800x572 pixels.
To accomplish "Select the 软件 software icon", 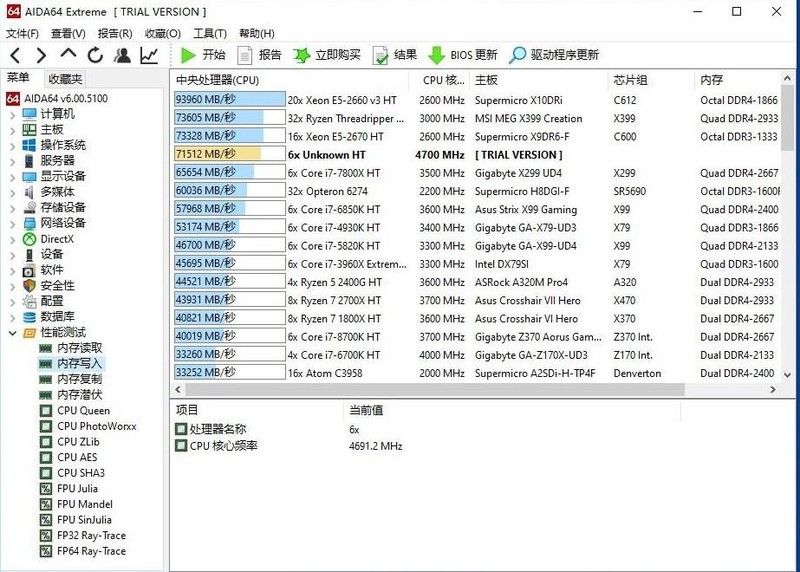I will pos(29,270).
